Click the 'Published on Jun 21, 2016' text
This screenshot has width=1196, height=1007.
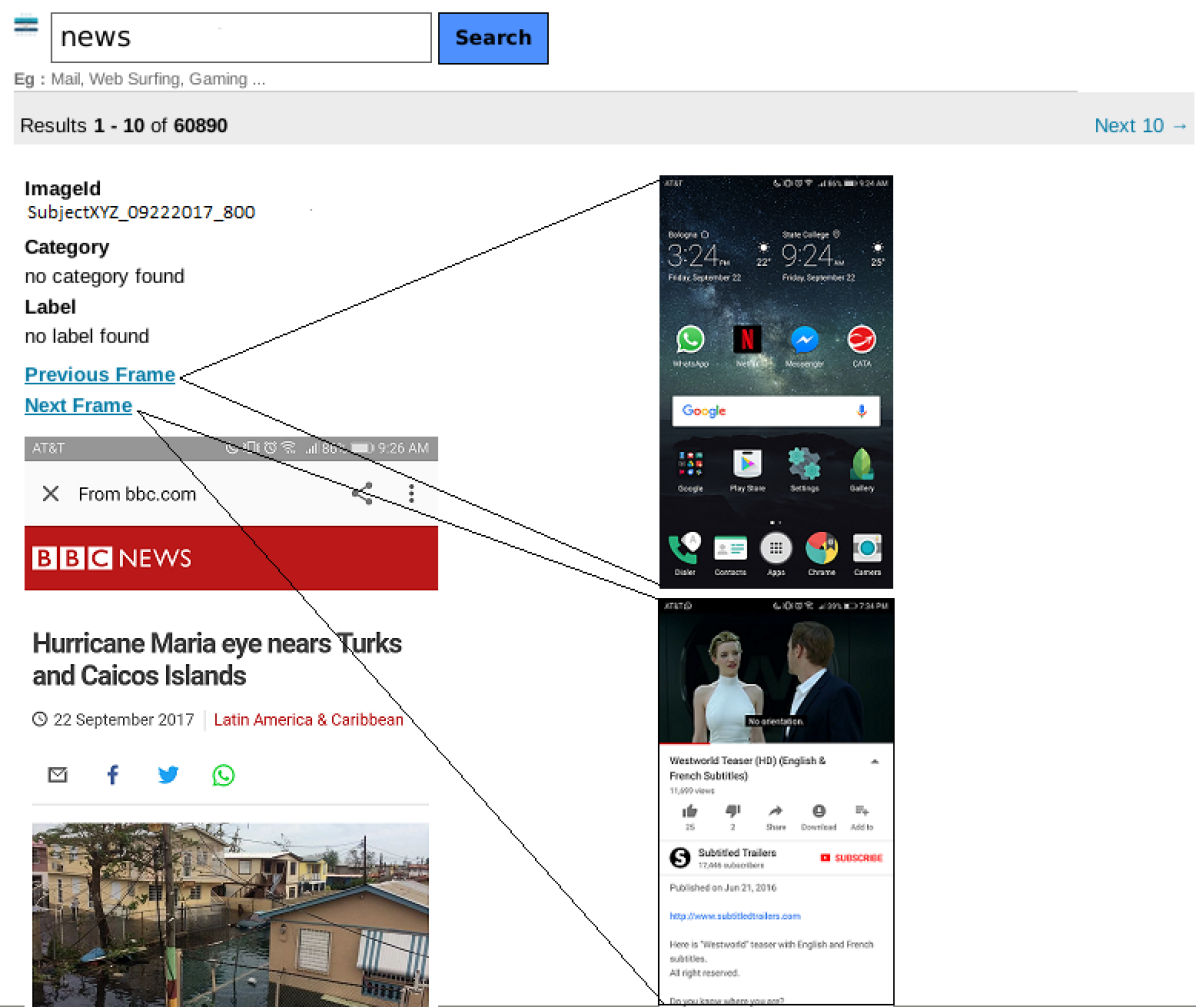coord(722,888)
